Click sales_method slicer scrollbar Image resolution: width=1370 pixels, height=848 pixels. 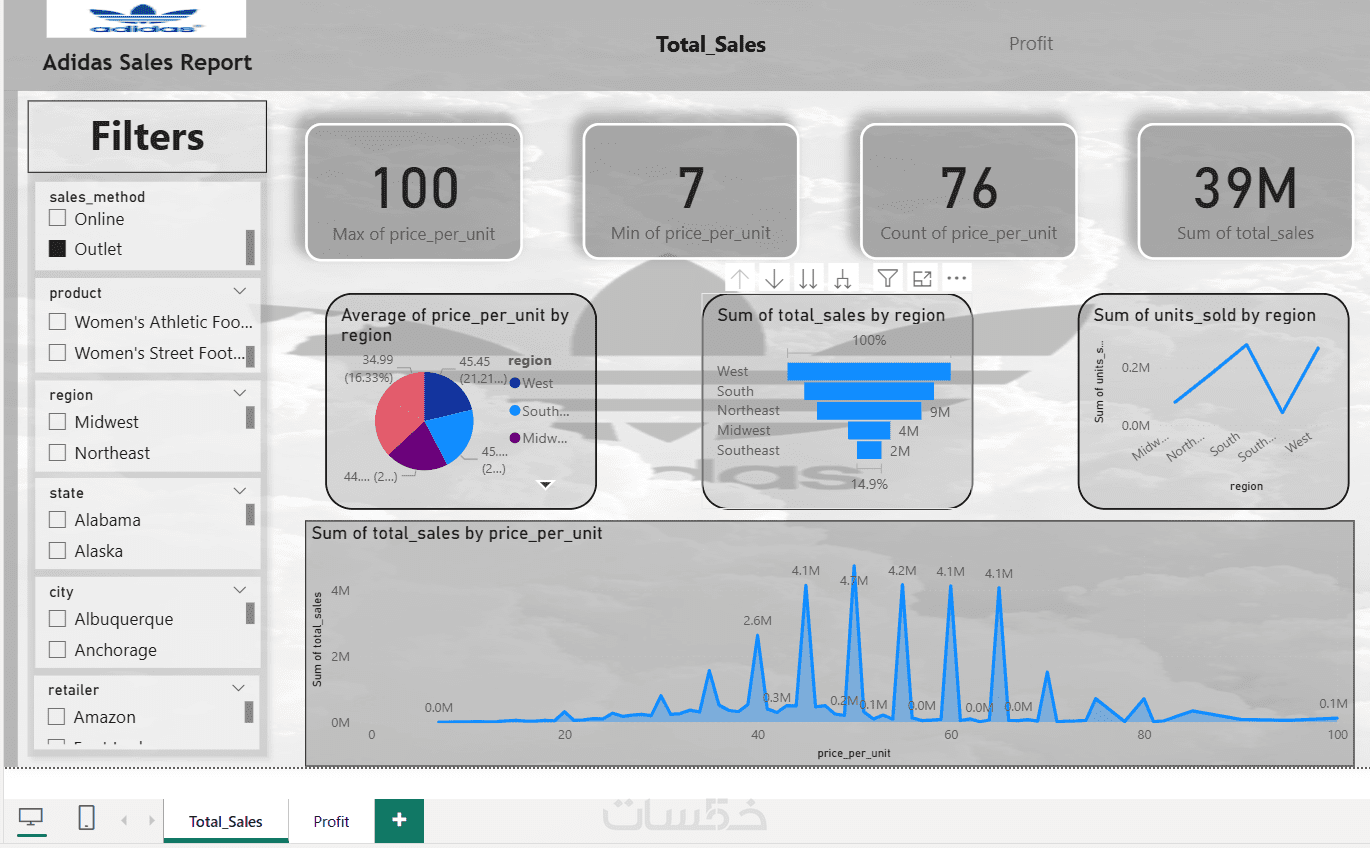[x=250, y=246]
